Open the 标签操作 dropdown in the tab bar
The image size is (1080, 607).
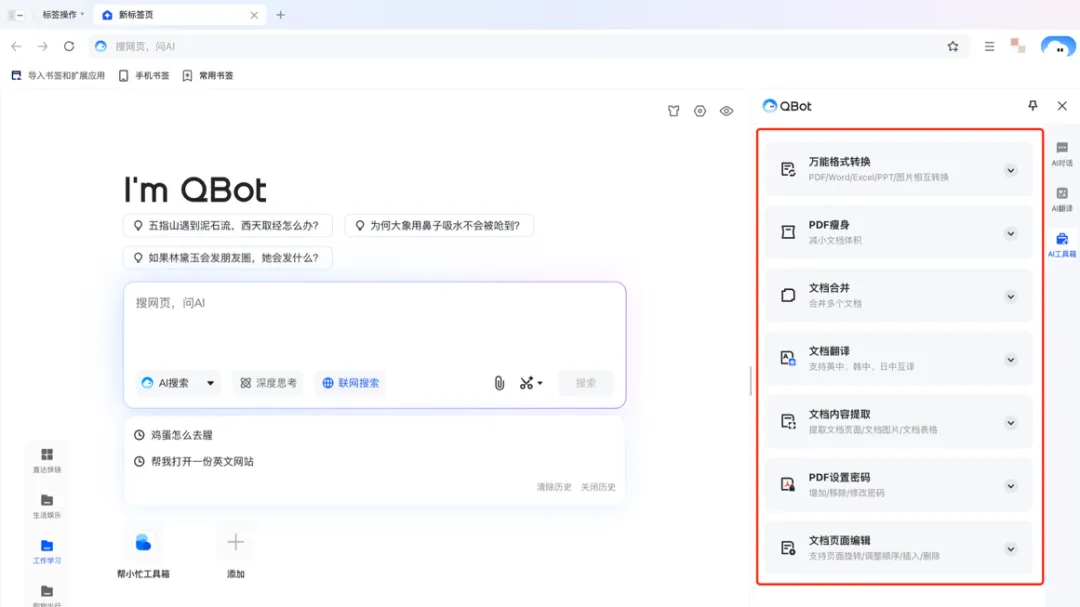pos(63,14)
